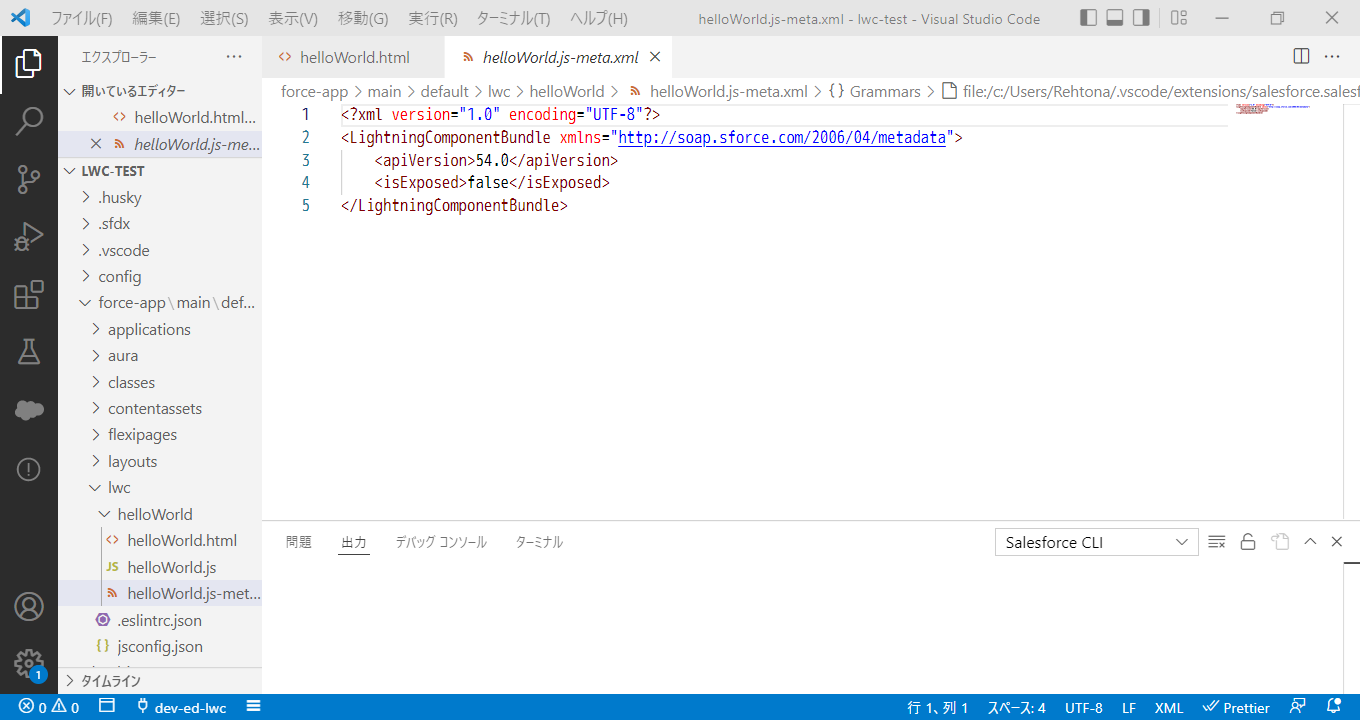Close the bottom panel

point(1337,542)
